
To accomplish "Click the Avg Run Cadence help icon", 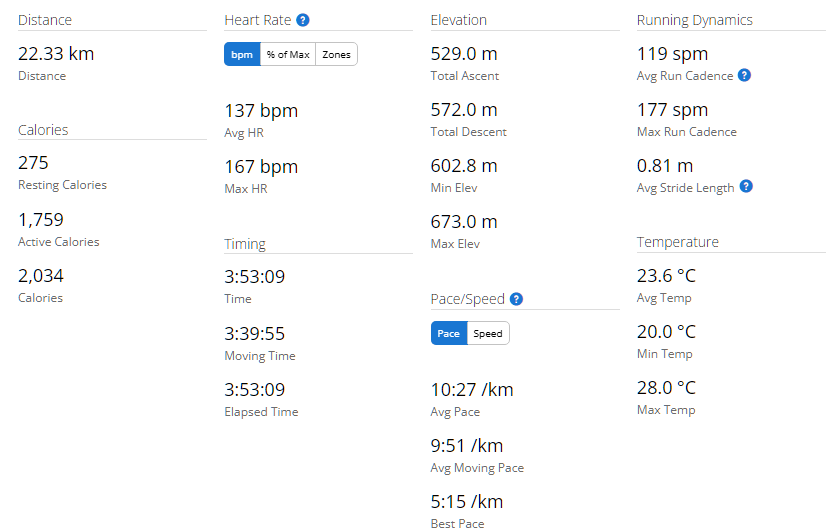I will click(x=745, y=75).
